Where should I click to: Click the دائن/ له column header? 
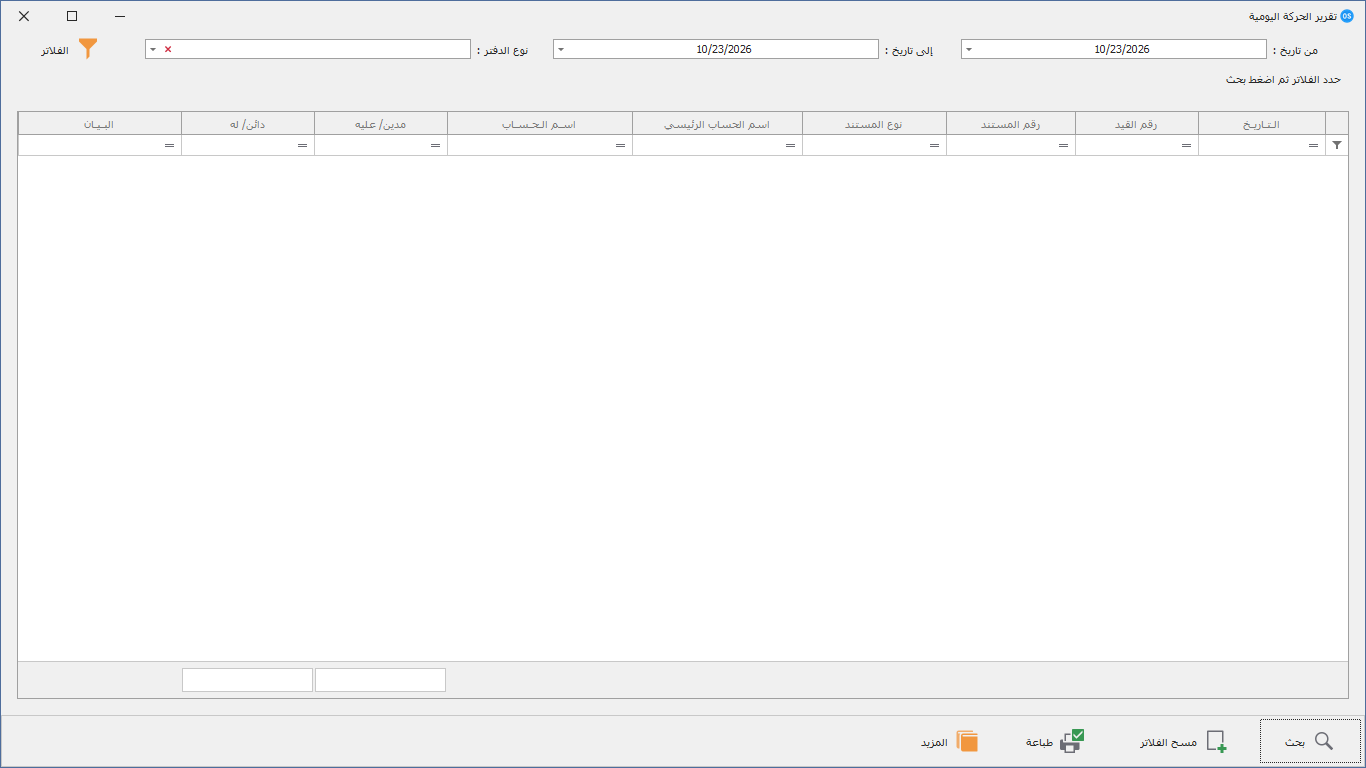click(248, 123)
